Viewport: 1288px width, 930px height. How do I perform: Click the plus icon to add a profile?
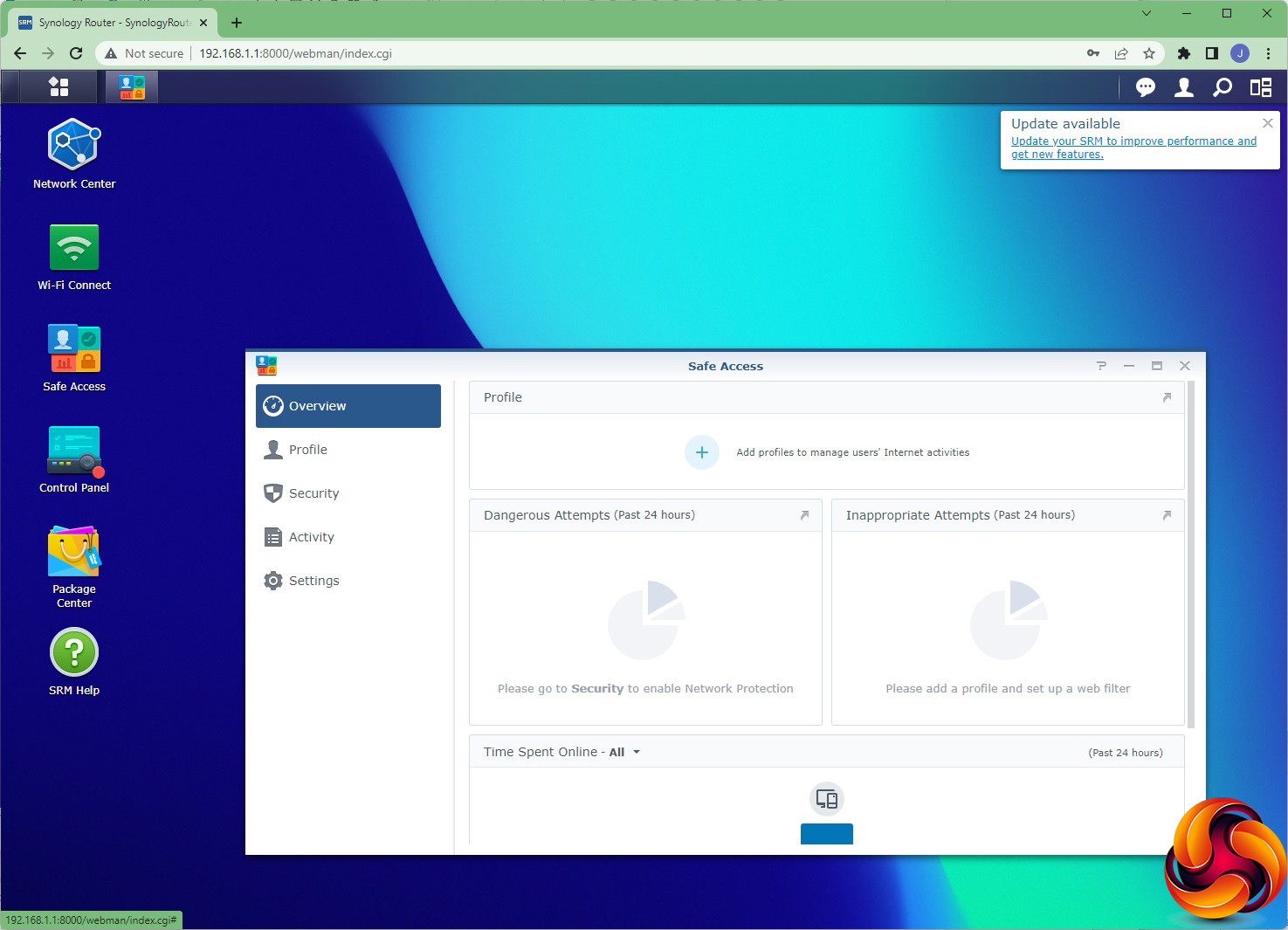[701, 452]
